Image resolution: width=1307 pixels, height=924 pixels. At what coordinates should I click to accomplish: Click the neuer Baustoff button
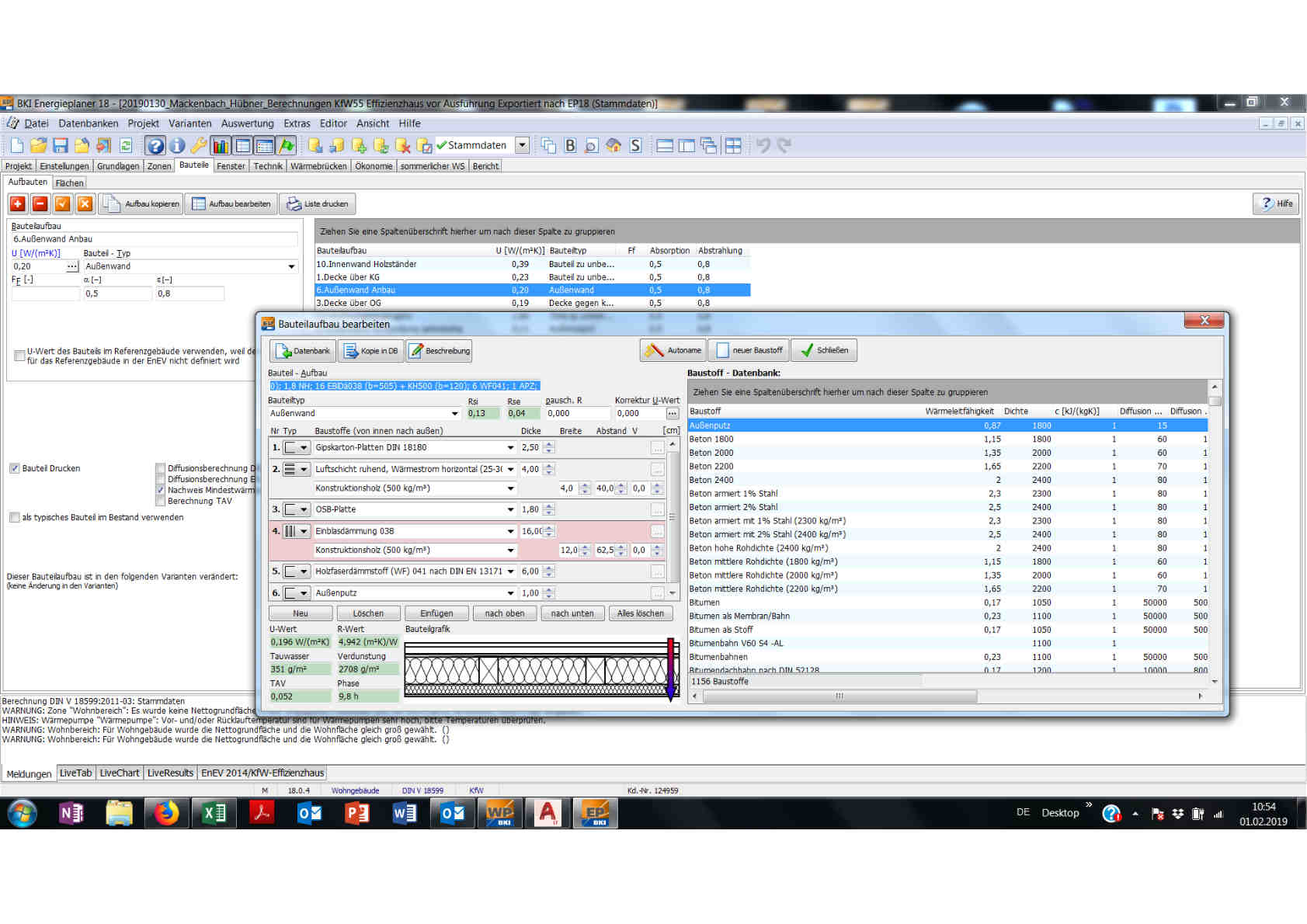coord(749,350)
